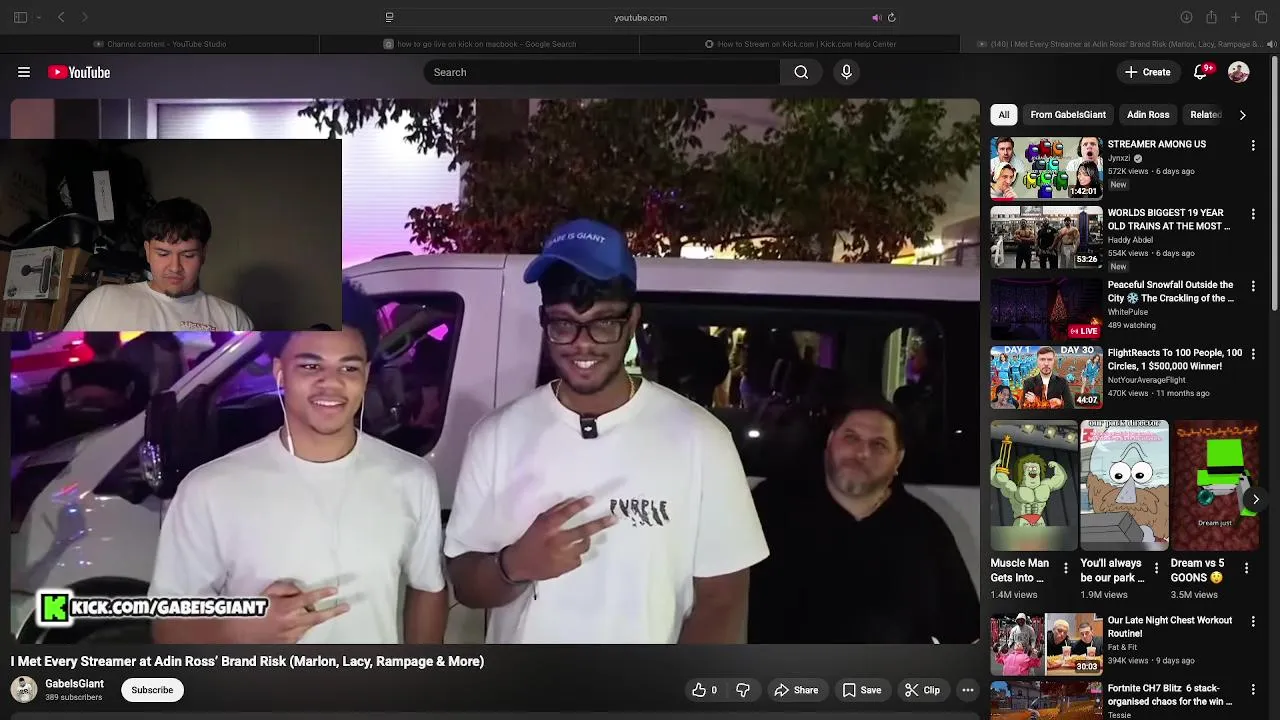Viewport: 1280px width, 720px height.
Task: Open the Safari share icon
Action: [x=1211, y=17]
